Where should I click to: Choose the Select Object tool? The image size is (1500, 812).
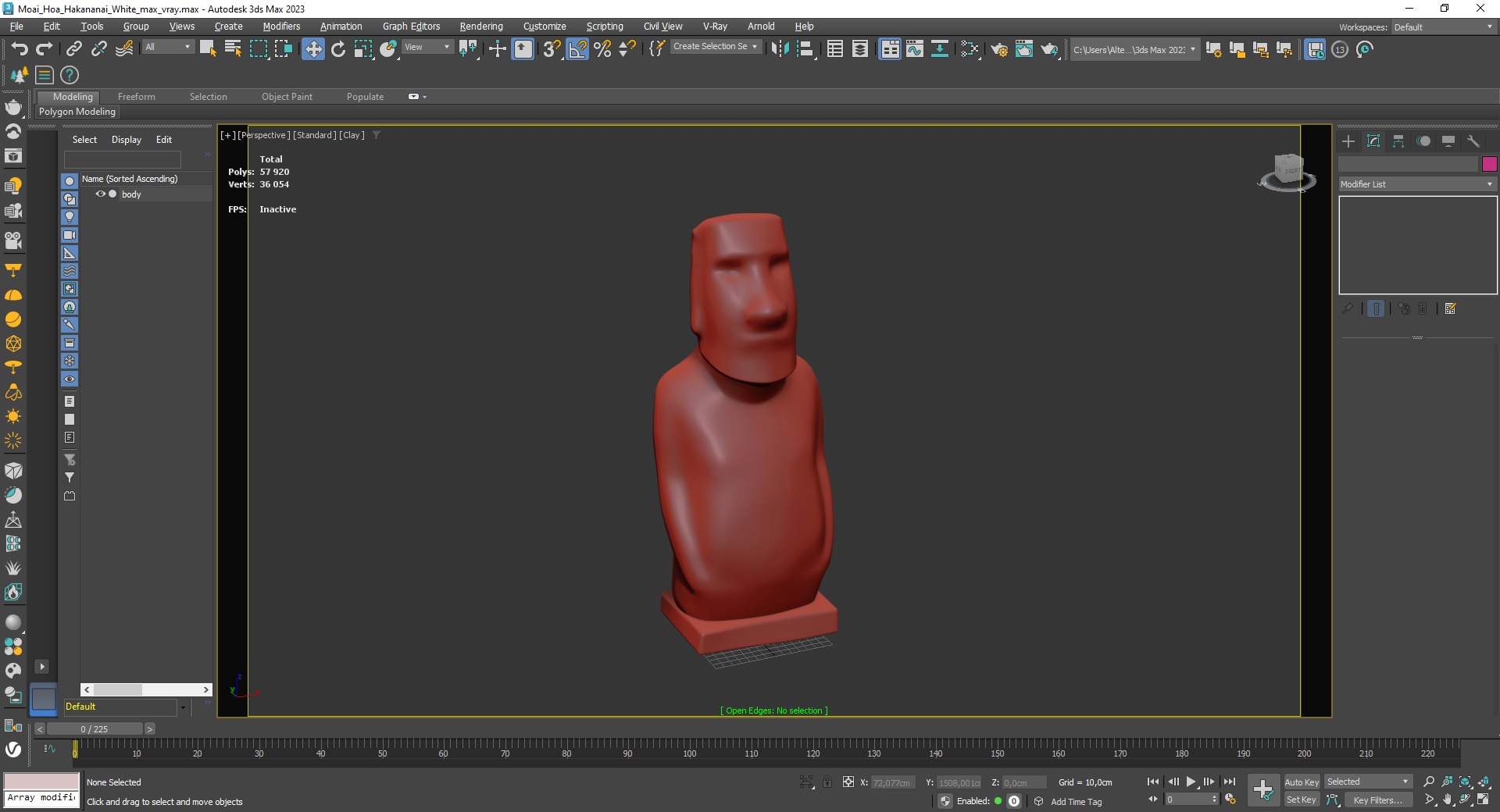coord(208,49)
